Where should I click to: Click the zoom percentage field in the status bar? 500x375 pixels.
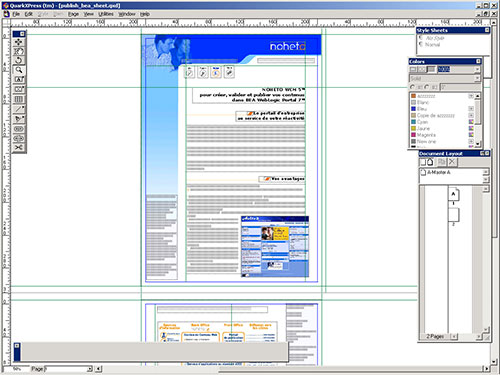(17, 369)
